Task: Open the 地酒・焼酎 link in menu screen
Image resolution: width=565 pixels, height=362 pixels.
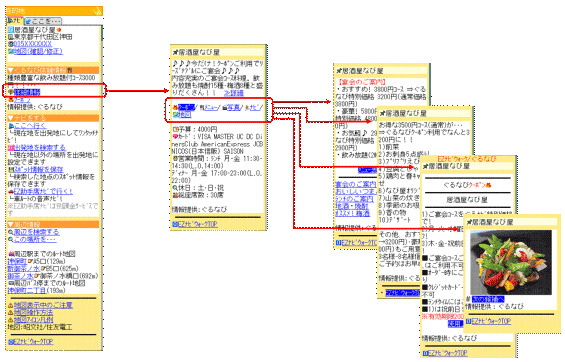Action: click(352, 206)
